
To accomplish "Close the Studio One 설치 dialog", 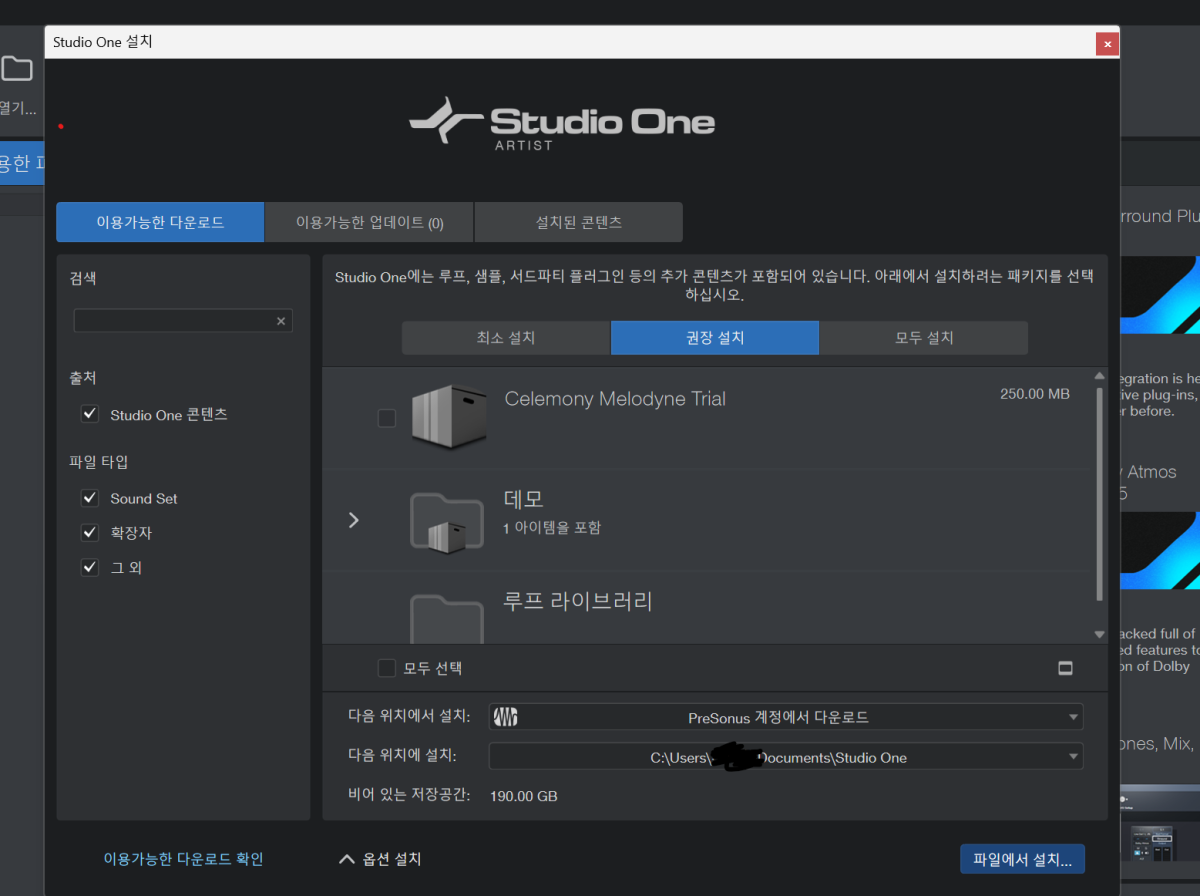I will [x=1106, y=43].
